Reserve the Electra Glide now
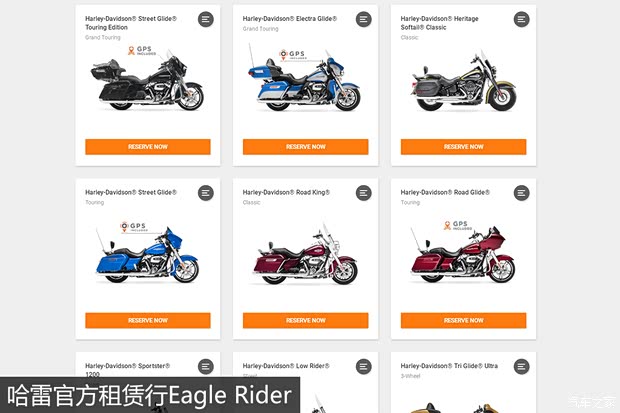 point(306,147)
